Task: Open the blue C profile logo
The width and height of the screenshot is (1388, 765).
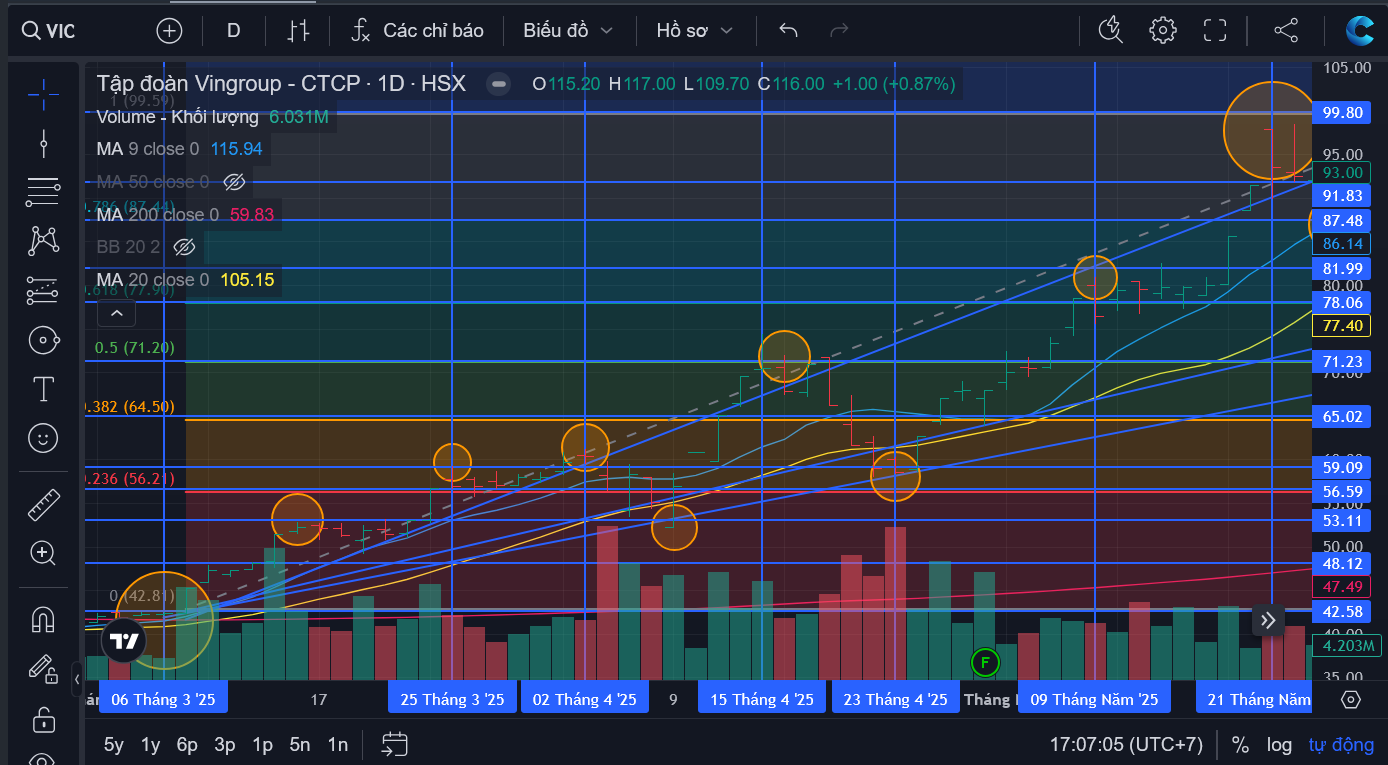Action: pos(1360,31)
